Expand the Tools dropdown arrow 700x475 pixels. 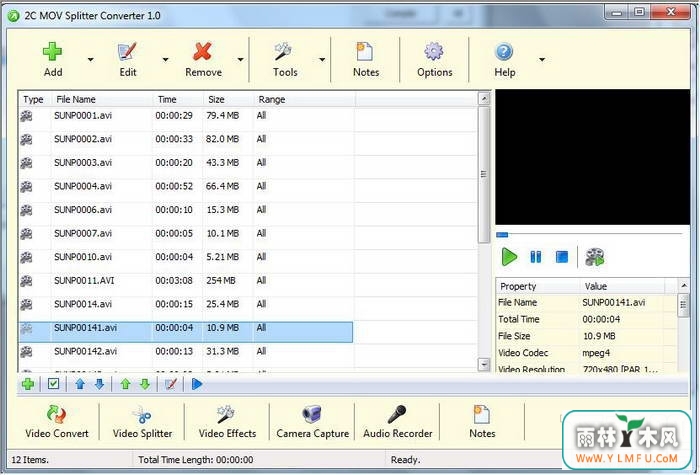(x=322, y=59)
